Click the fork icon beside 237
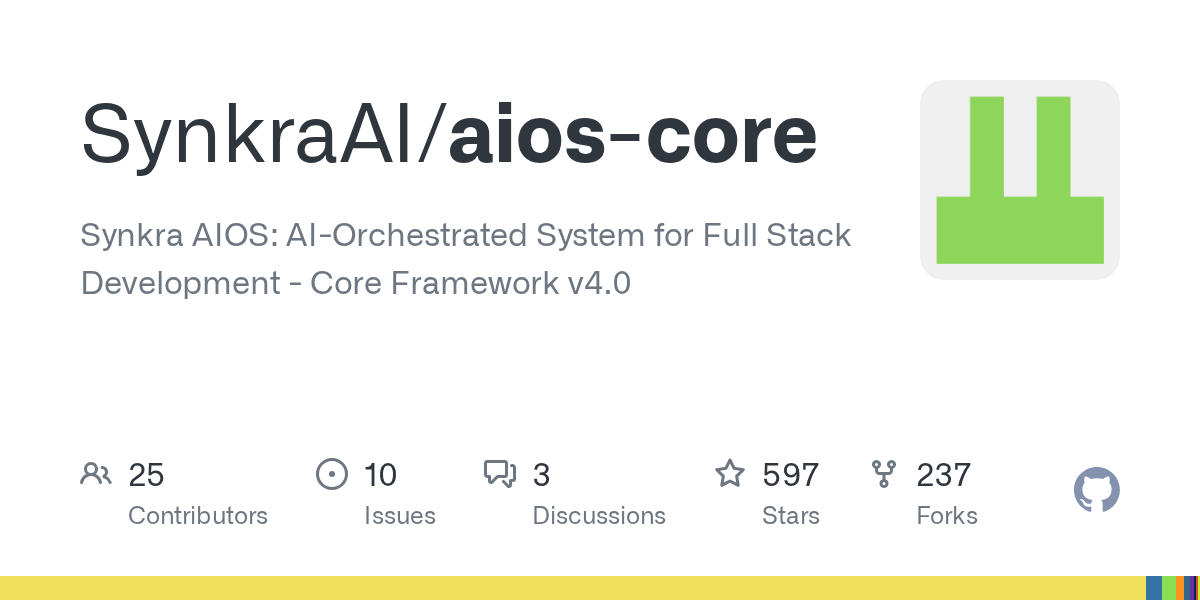This screenshot has width=1200, height=600. click(884, 474)
